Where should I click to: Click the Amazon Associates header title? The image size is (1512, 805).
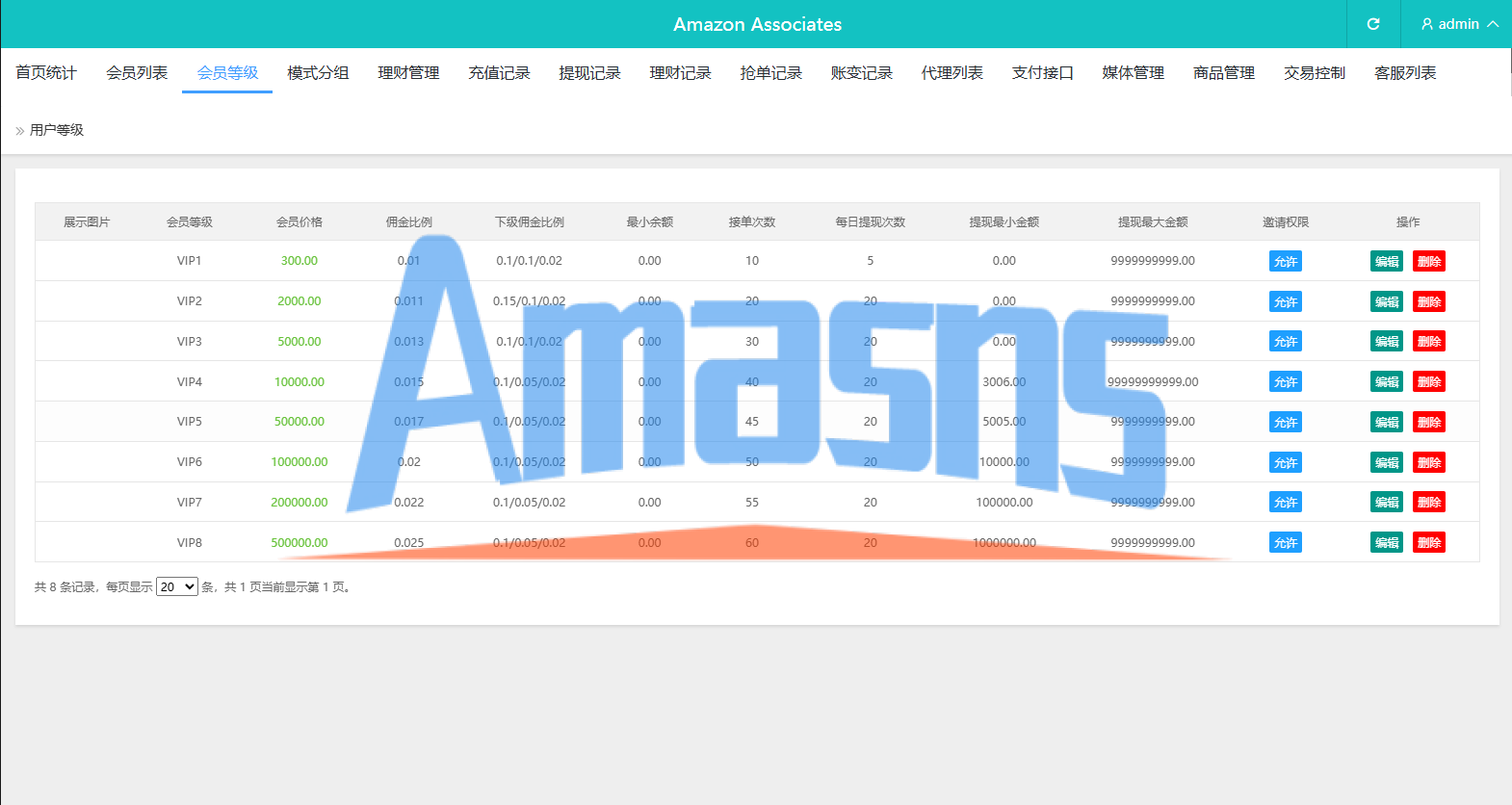(757, 24)
